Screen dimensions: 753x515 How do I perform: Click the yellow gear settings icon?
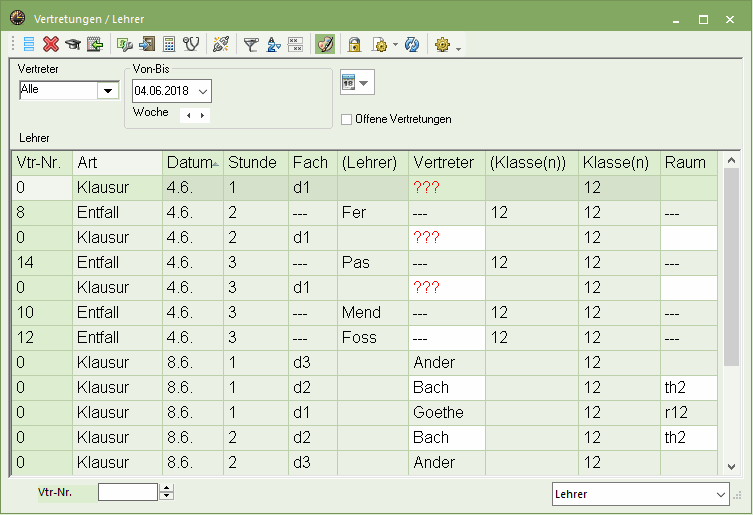pos(442,44)
